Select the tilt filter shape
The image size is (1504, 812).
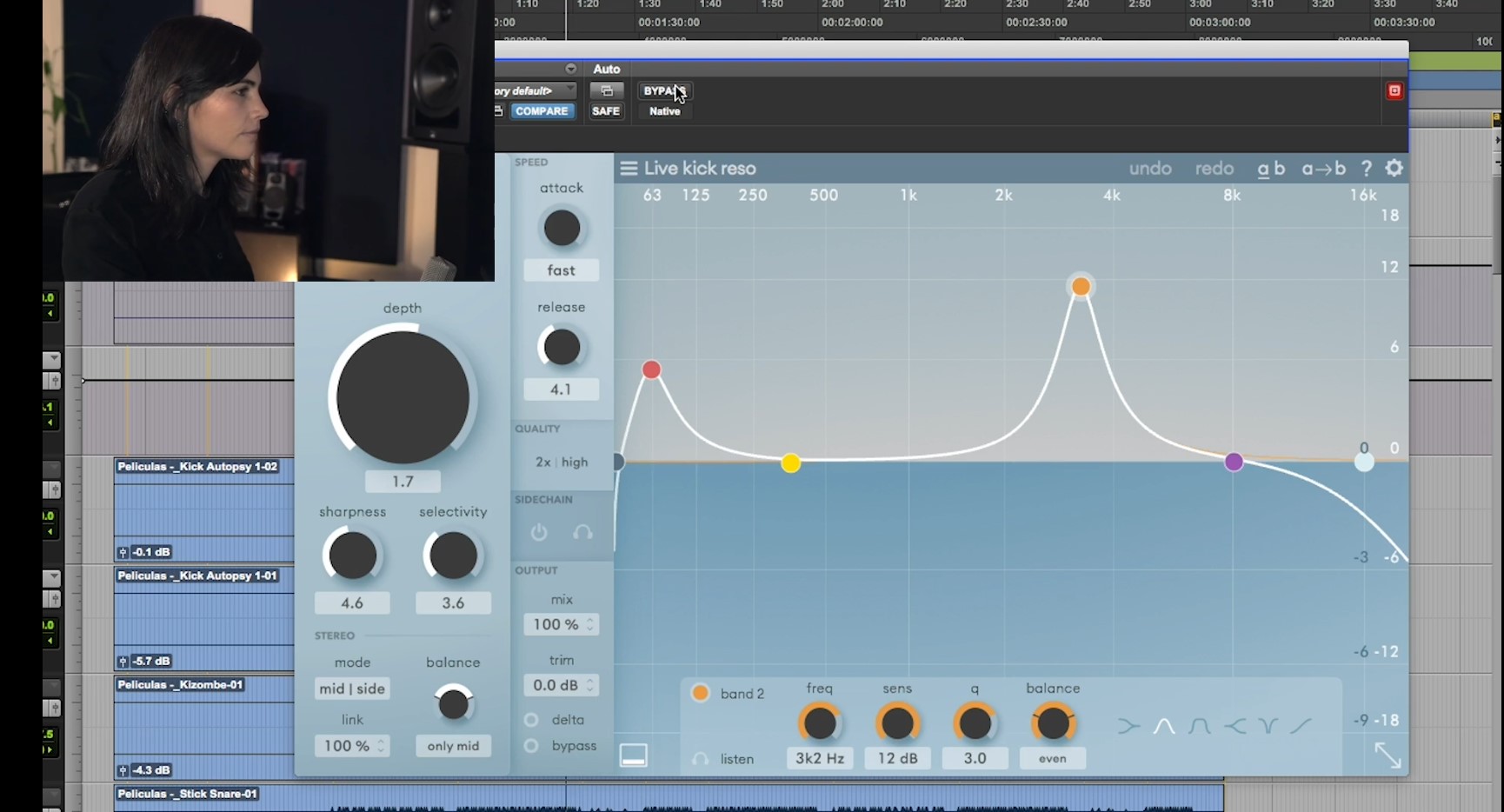tap(1301, 726)
